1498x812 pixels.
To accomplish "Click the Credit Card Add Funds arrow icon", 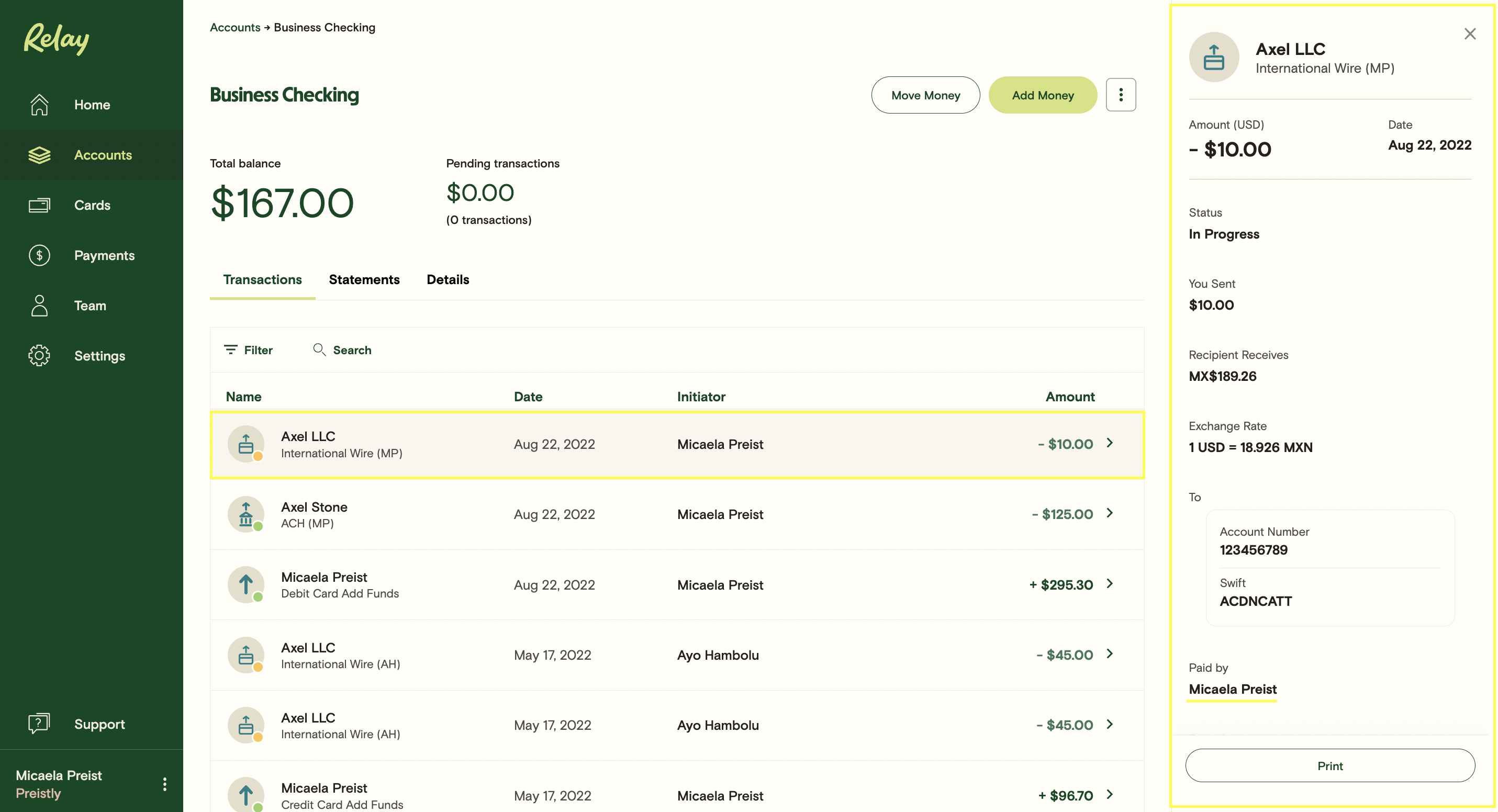I will point(246,795).
